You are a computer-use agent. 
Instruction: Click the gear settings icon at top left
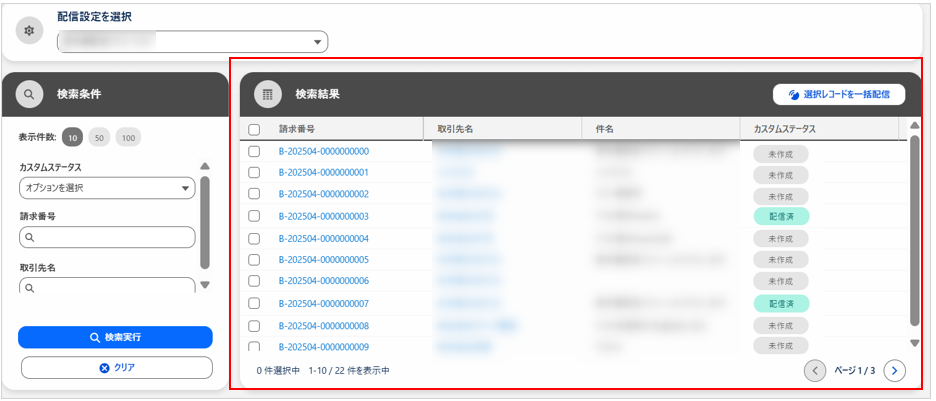(x=29, y=32)
